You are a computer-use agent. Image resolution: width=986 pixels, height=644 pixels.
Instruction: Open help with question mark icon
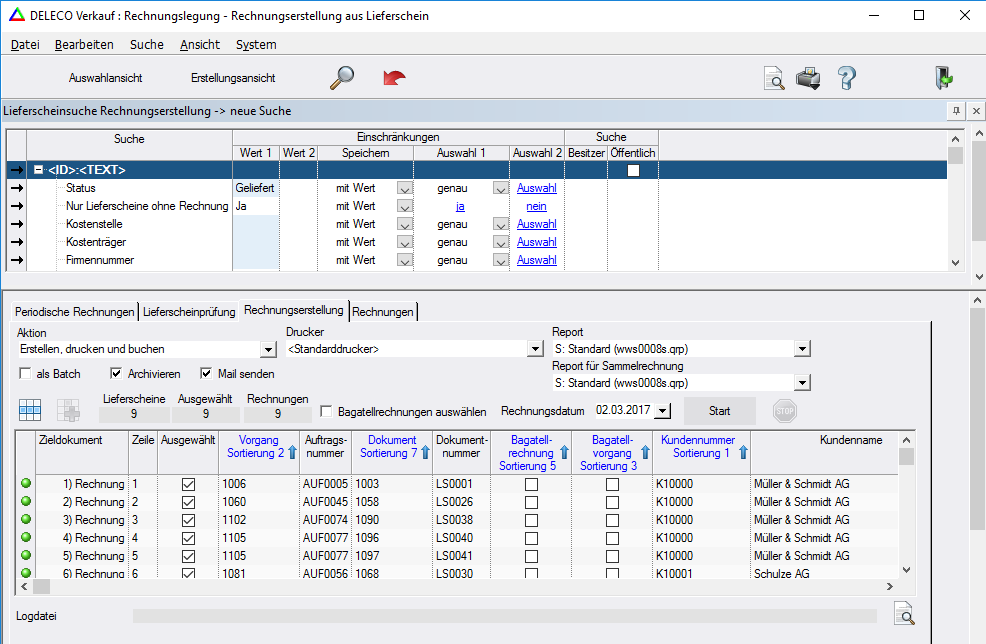(x=846, y=78)
